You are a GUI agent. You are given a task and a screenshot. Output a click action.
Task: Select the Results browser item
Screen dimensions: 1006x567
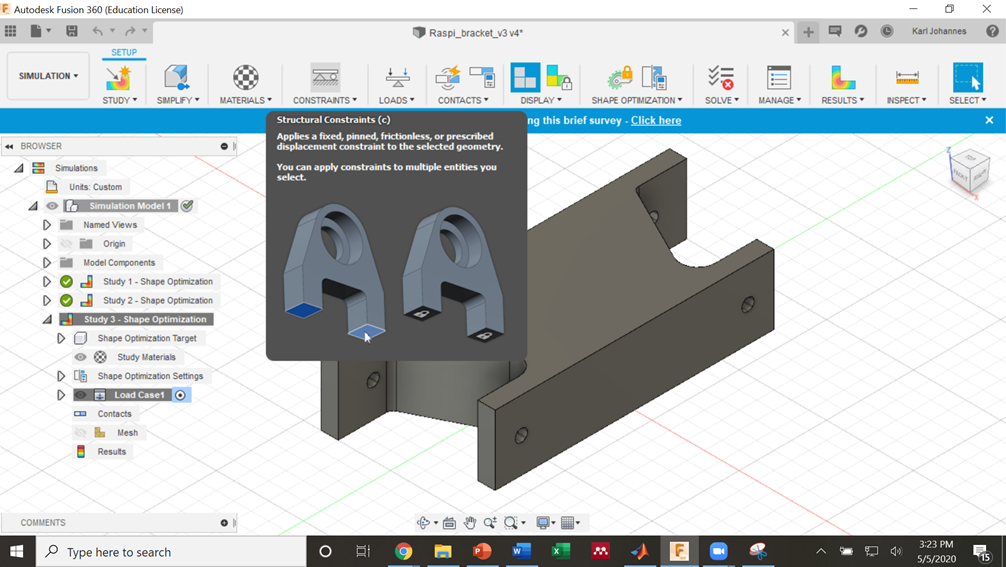click(112, 452)
